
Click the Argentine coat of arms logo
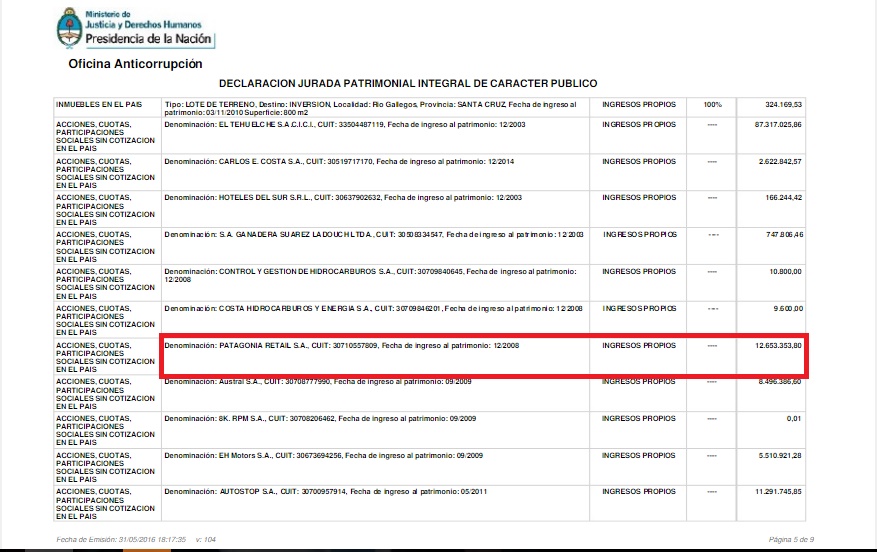[x=70, y=27]
